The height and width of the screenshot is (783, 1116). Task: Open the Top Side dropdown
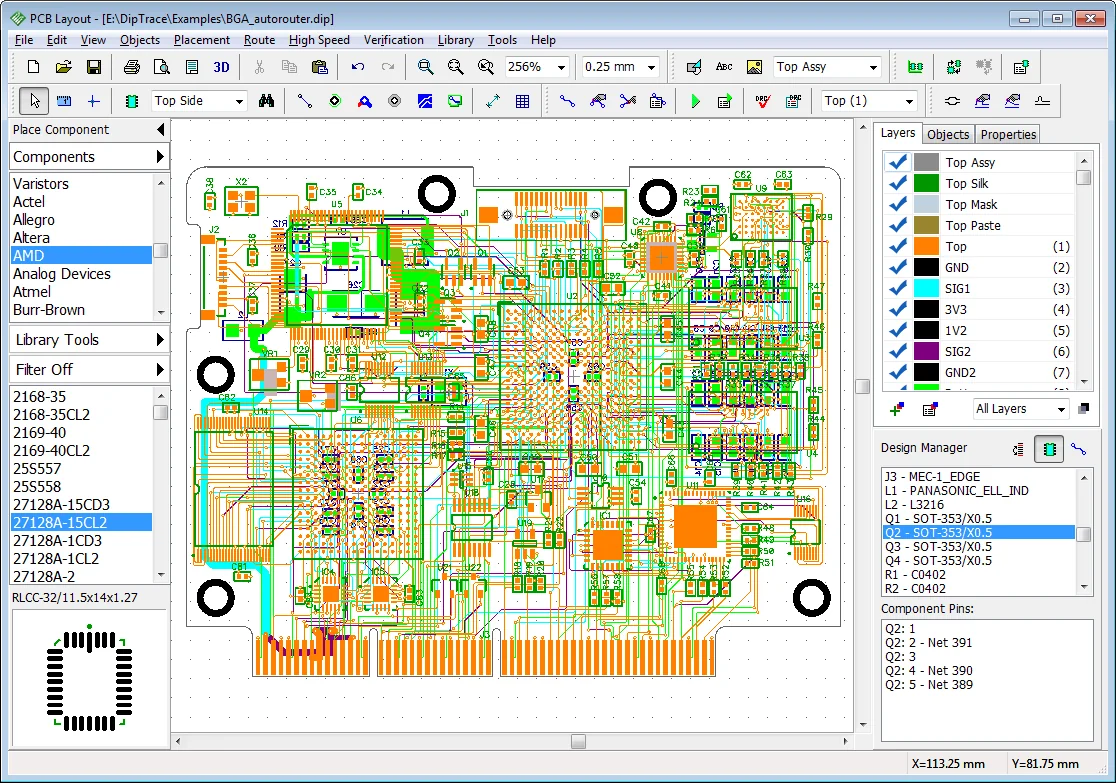[197, 100]
